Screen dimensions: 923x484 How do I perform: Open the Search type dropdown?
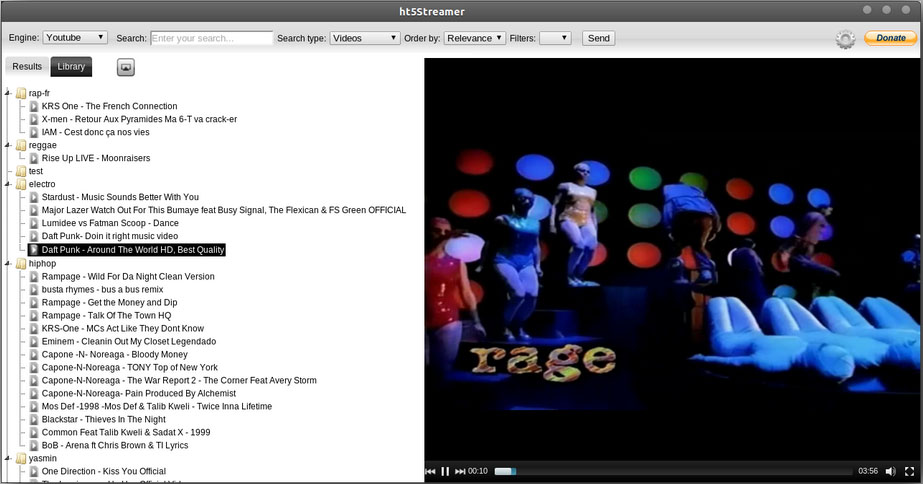tap(365, 38)
